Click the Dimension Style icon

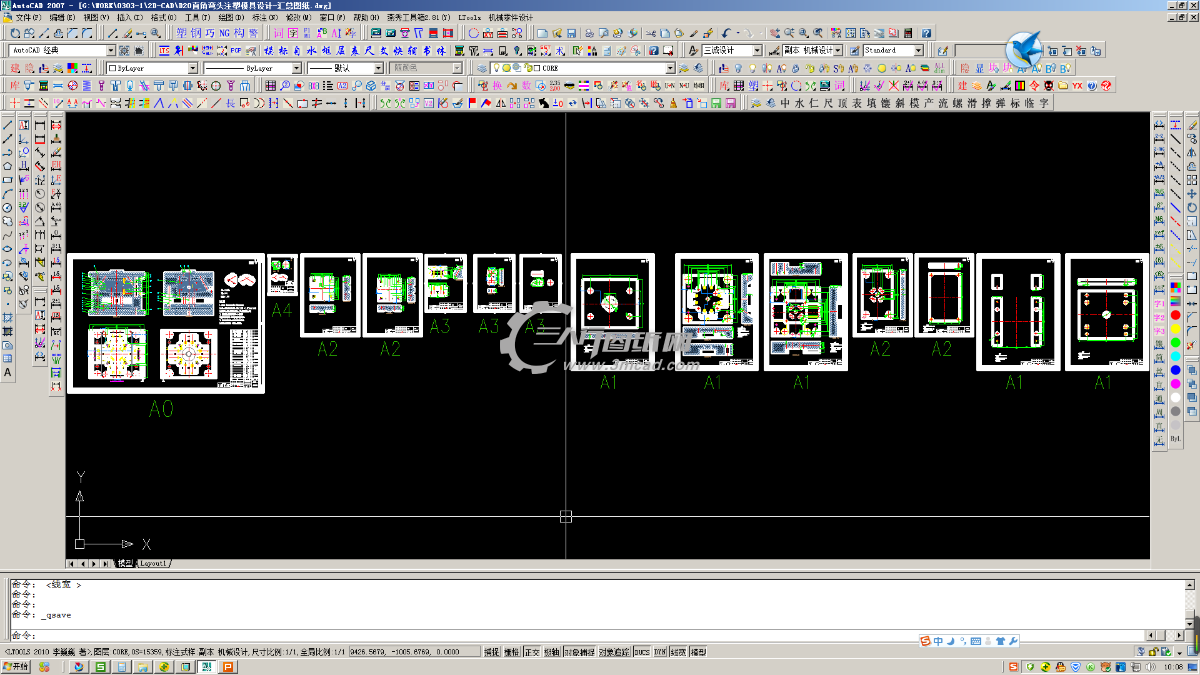click(774, 50)
